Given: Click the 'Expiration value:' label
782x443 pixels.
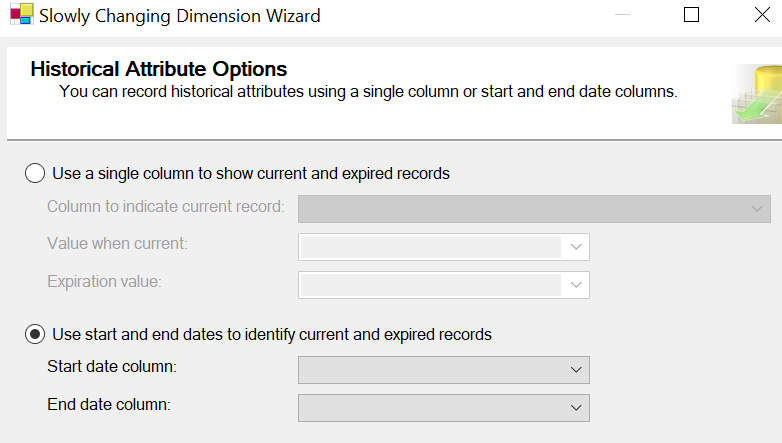Looking at the screenshot, I should pyautogui.click(x=104, y=281).
